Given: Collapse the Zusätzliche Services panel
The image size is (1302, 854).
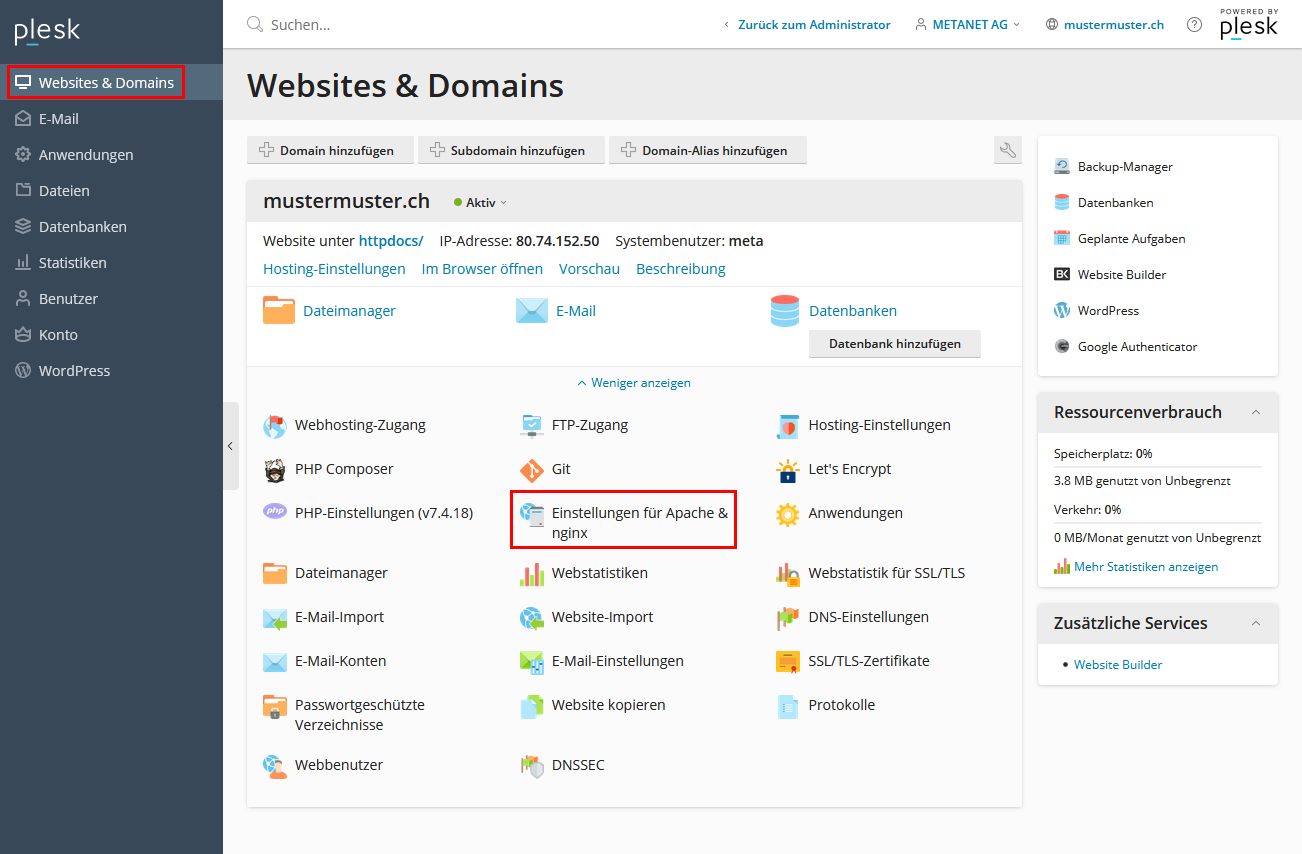Looking at the screenshot, I should pos(1256,623).
